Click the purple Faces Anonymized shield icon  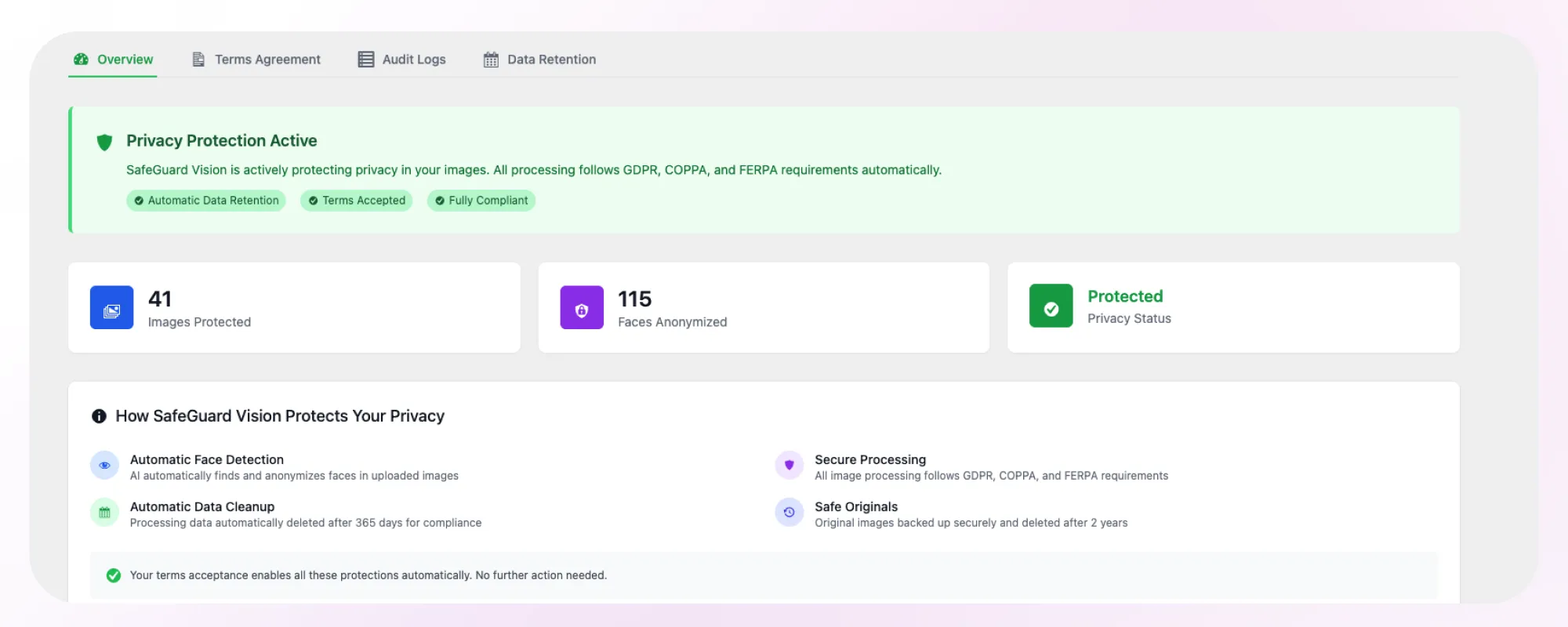tap(582, 307)
